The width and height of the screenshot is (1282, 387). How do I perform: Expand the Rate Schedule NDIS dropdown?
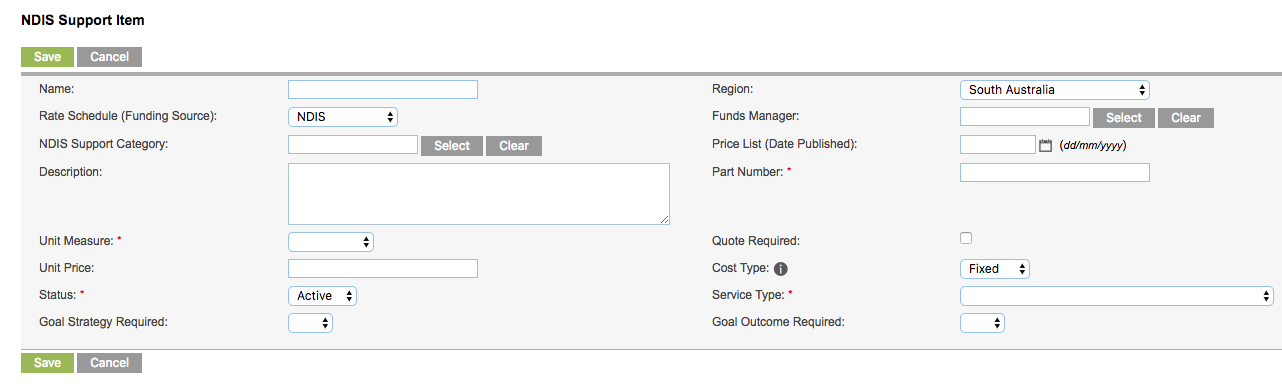click(x=343, y=117)
